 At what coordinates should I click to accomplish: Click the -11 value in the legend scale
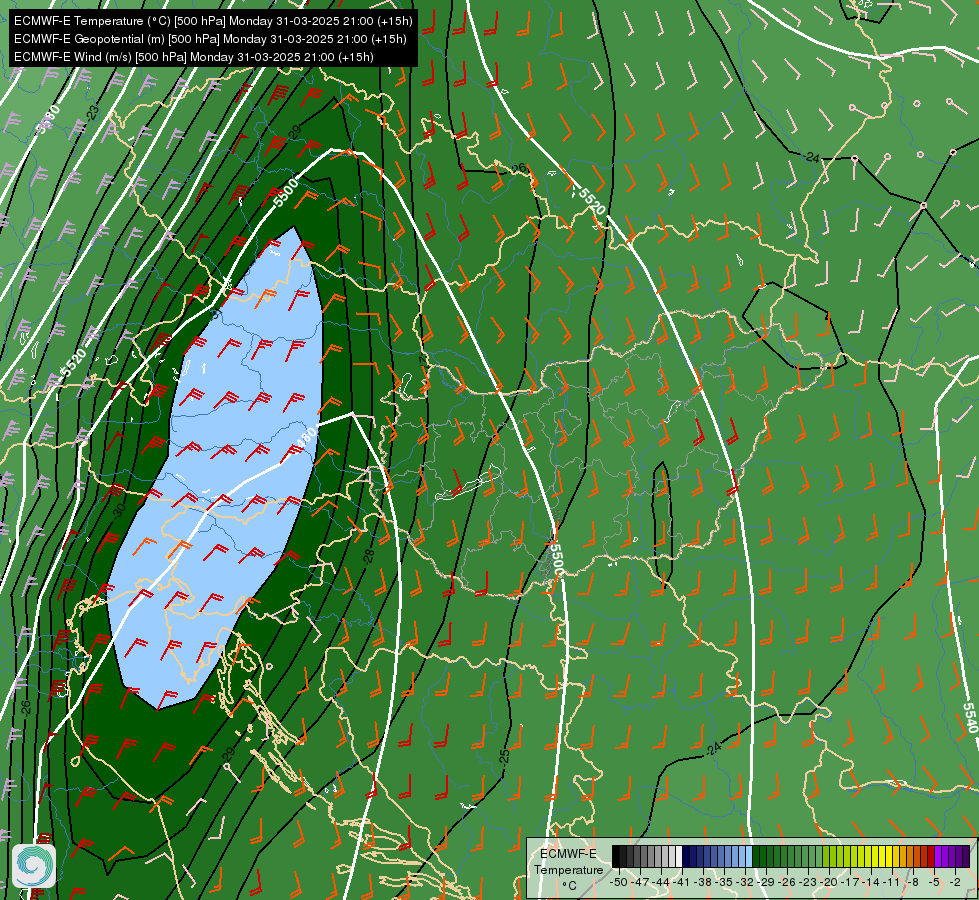pyautogui.click(x=892, y=882)
